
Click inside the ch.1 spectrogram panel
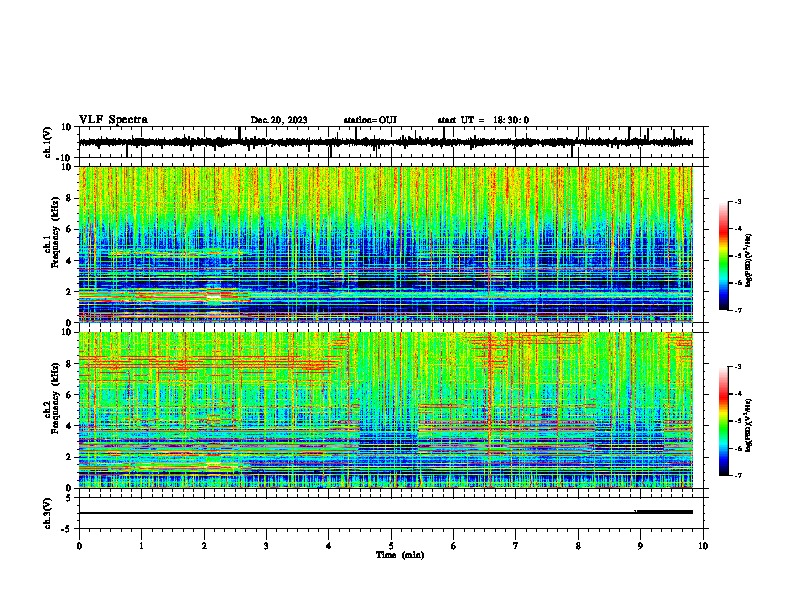(386, 244)
